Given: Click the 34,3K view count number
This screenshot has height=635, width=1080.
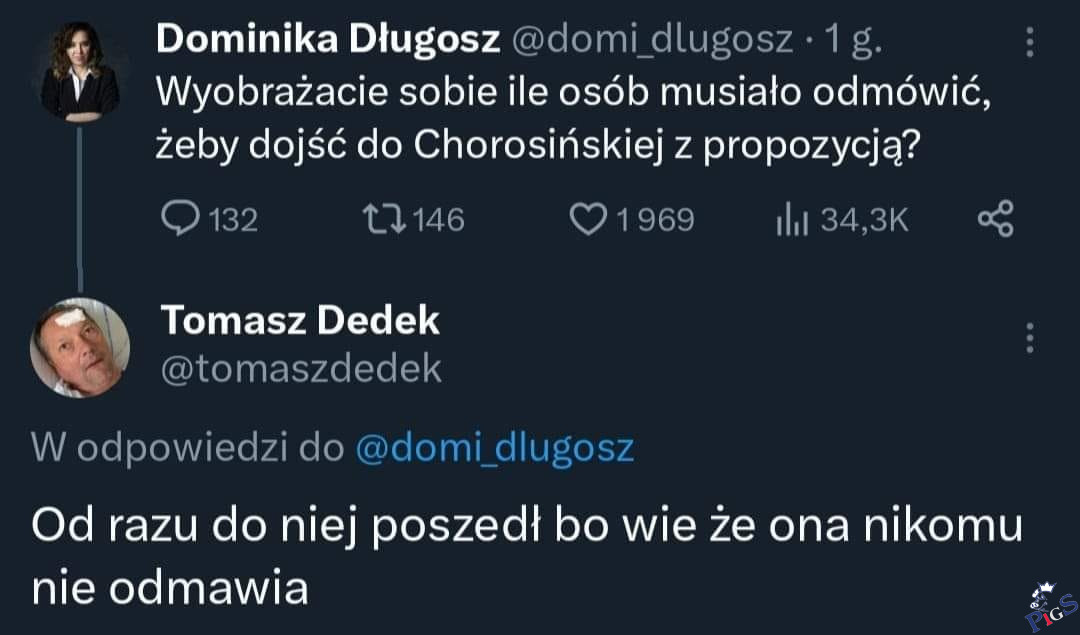Looking at the screenshot, I should point(865,219).
